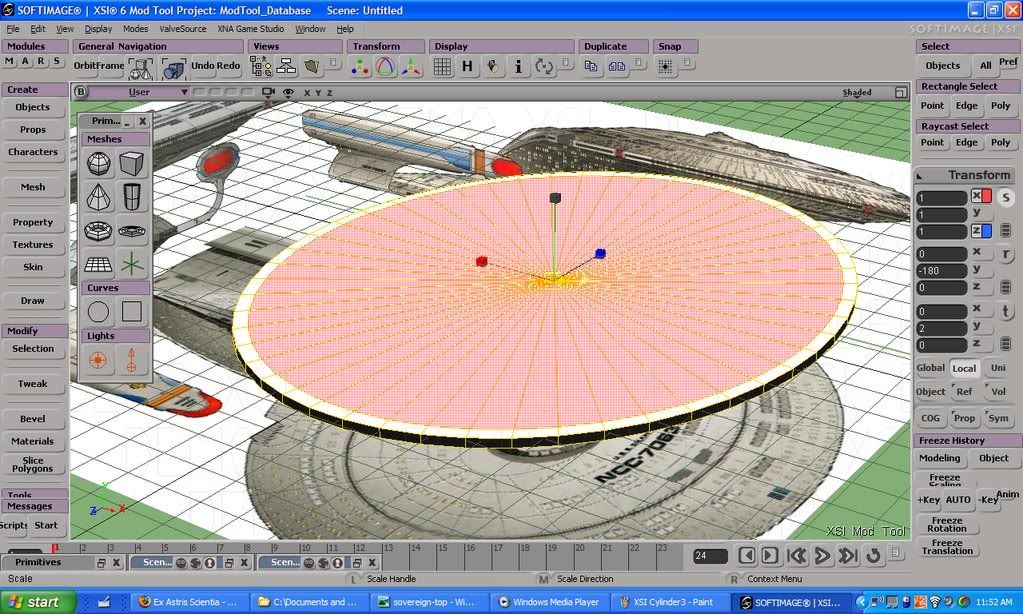Open the Prop mode submenu button
Image resolution: width=1023 pixels, height=614 pixels.
tap(964, 418)
